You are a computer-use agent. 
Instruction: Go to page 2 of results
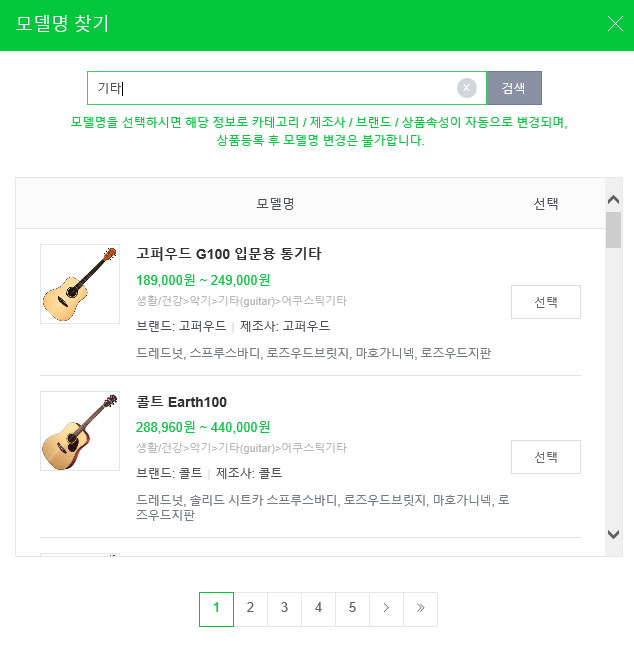pos(250,607)
